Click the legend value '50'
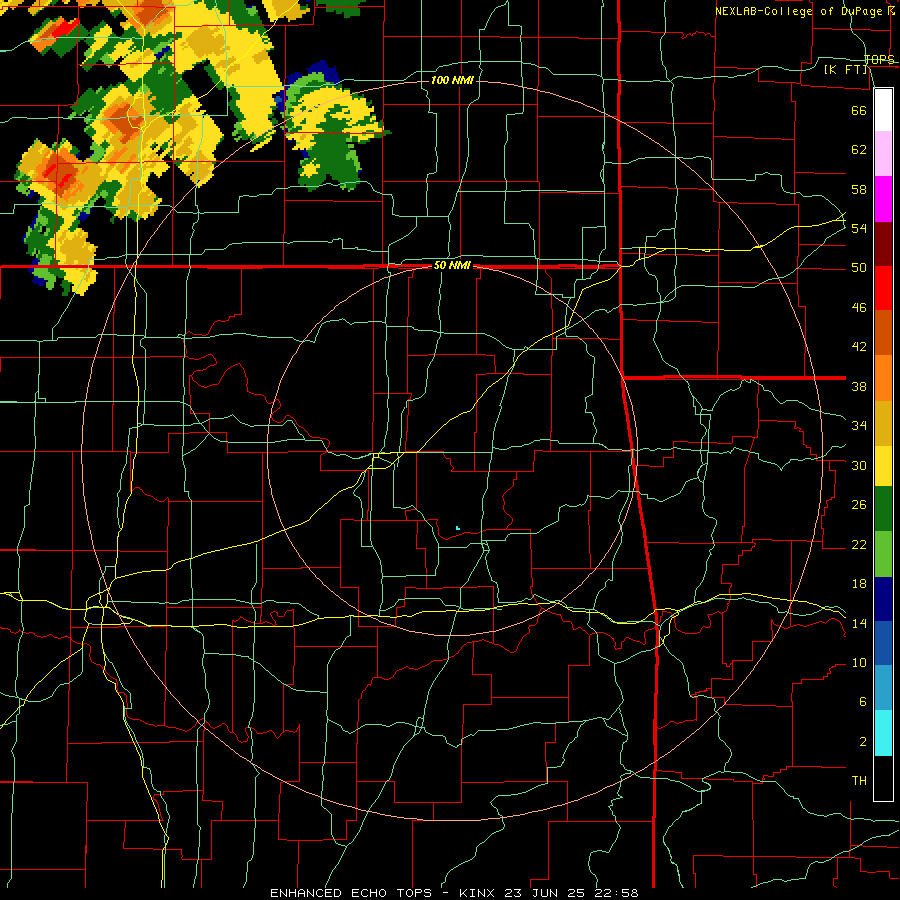 point(859,267)
